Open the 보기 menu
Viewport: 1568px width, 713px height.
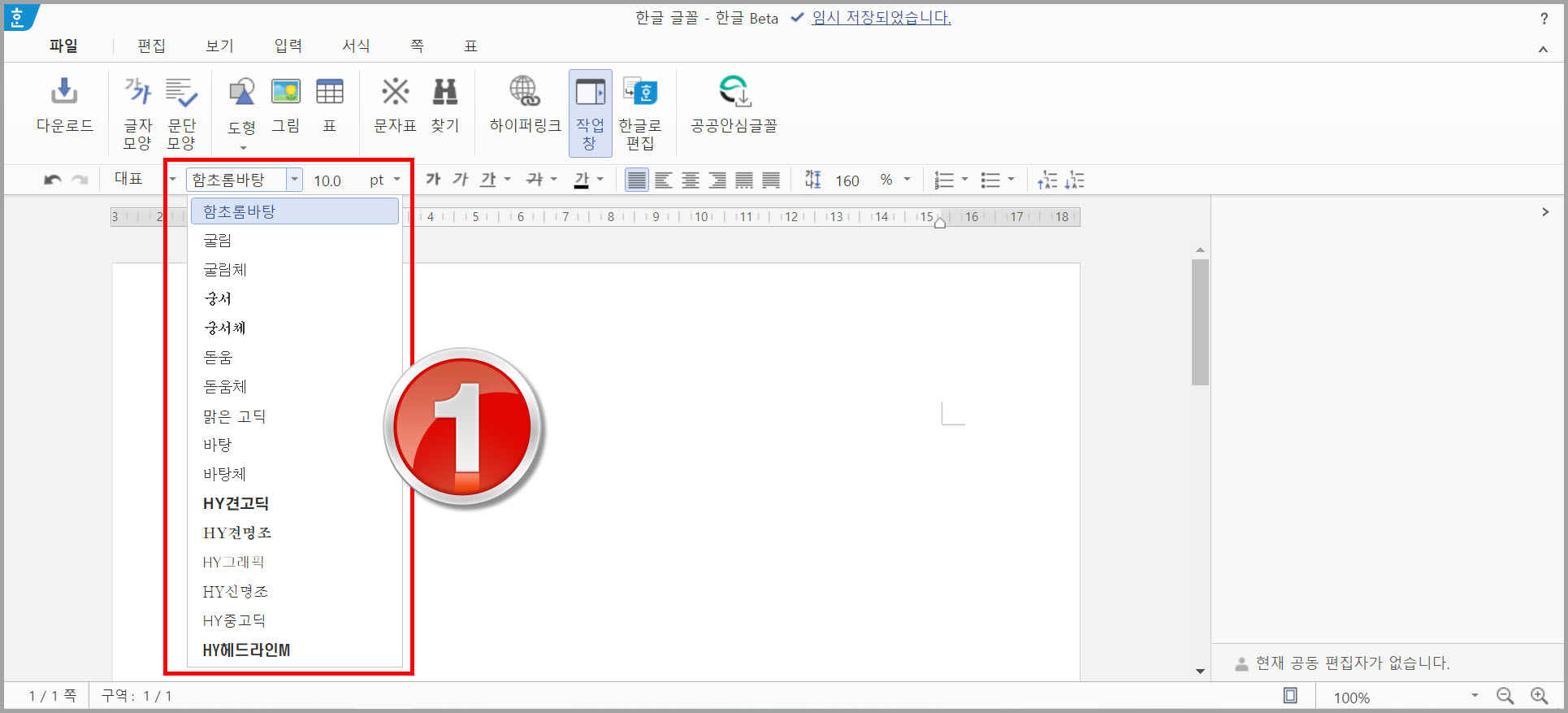pyautogui.click(x=219, y=46)
